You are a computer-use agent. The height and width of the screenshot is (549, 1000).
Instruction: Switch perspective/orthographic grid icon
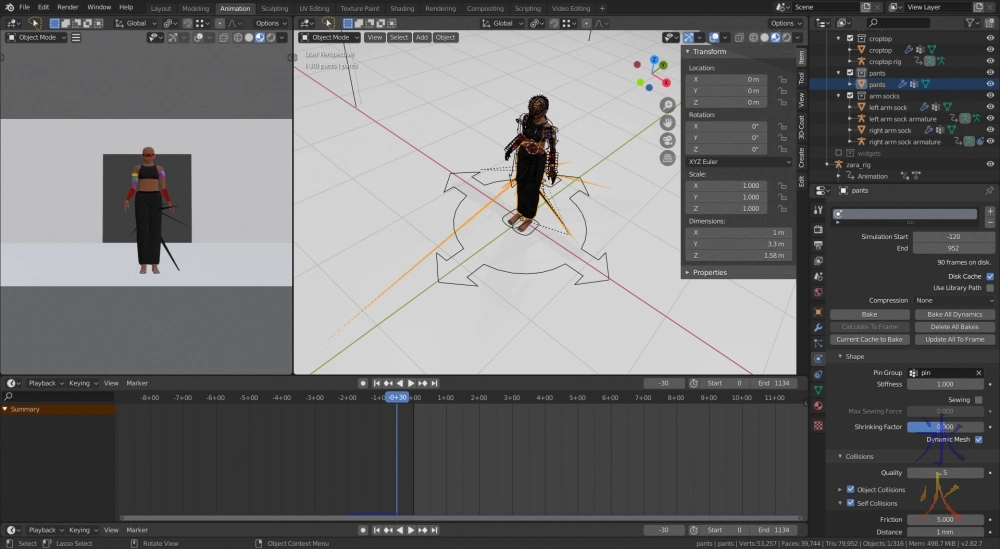(667, 157)
